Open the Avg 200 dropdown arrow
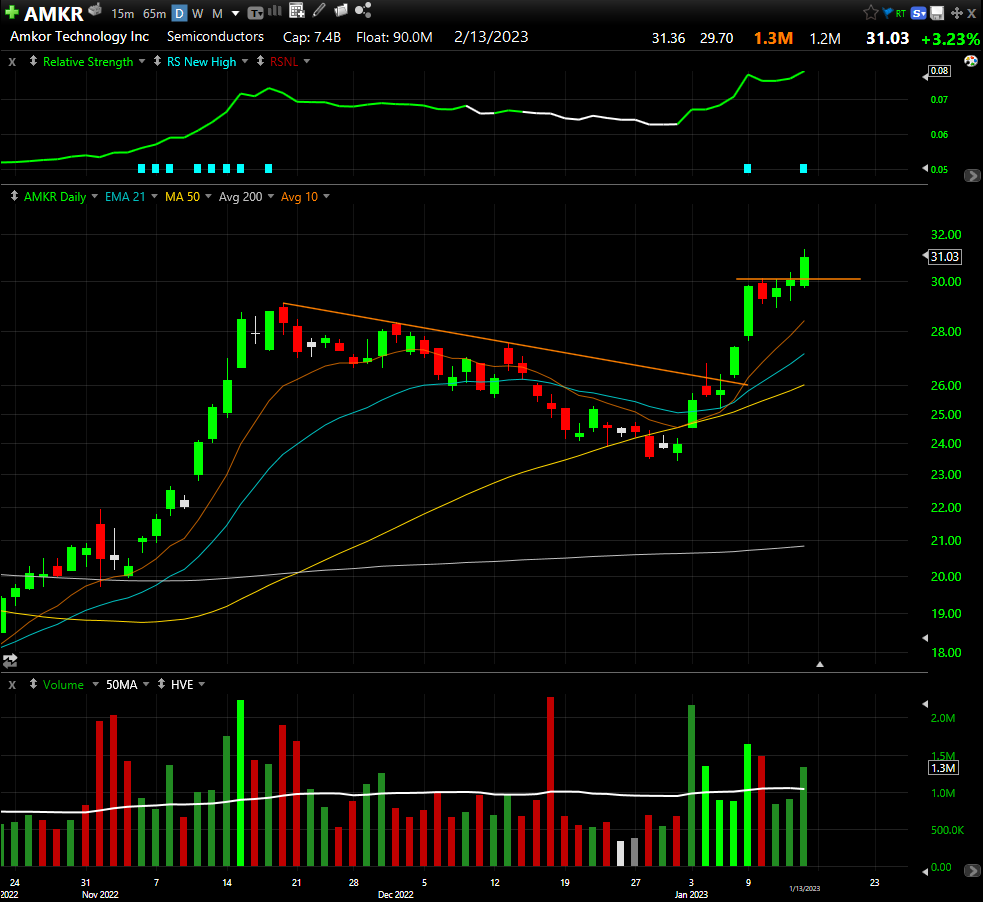983x902 pixels. click(x=271, y=196)
